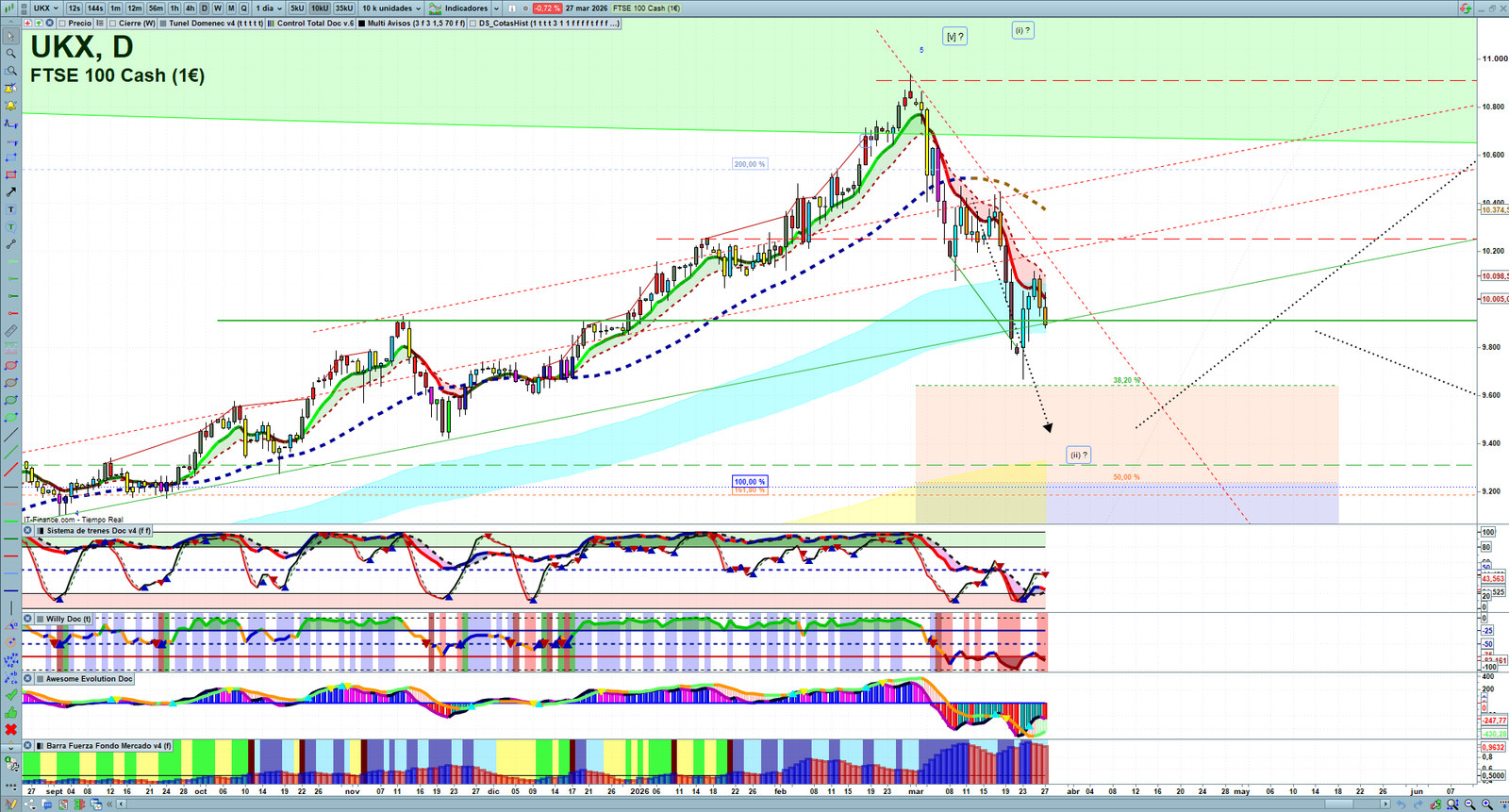This screenshot has height=812, width=1509.
Task: Click the alert bell icon
Action: 10,106
